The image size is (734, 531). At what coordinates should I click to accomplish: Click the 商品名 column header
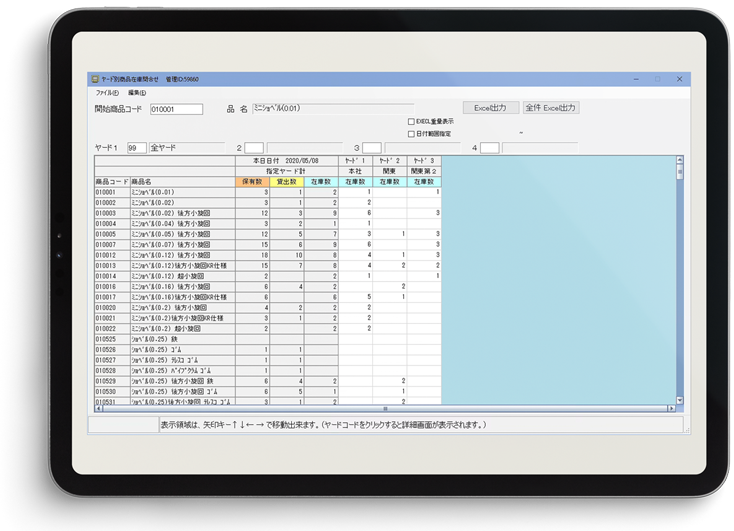pos(183,182)
